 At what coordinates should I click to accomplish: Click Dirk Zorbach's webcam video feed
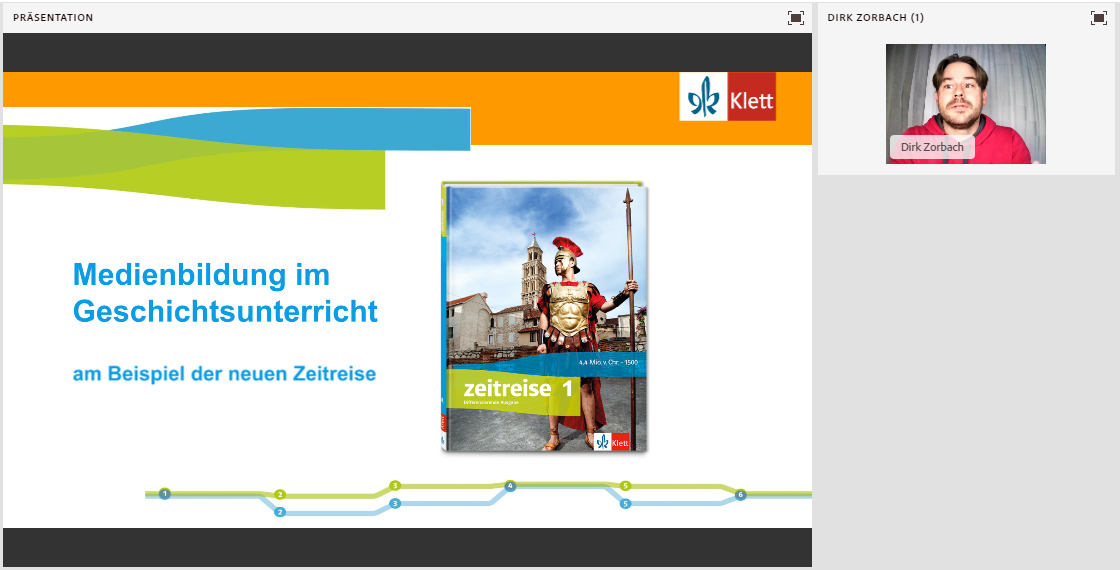pos(966,104)
